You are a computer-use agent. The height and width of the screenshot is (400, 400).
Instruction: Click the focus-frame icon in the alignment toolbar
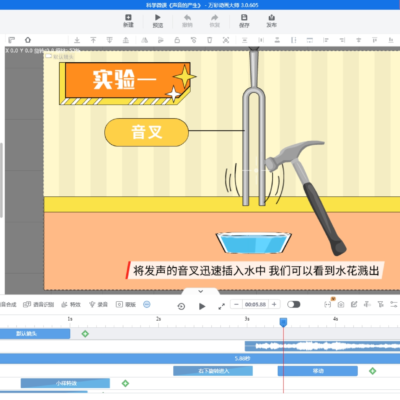226,40
